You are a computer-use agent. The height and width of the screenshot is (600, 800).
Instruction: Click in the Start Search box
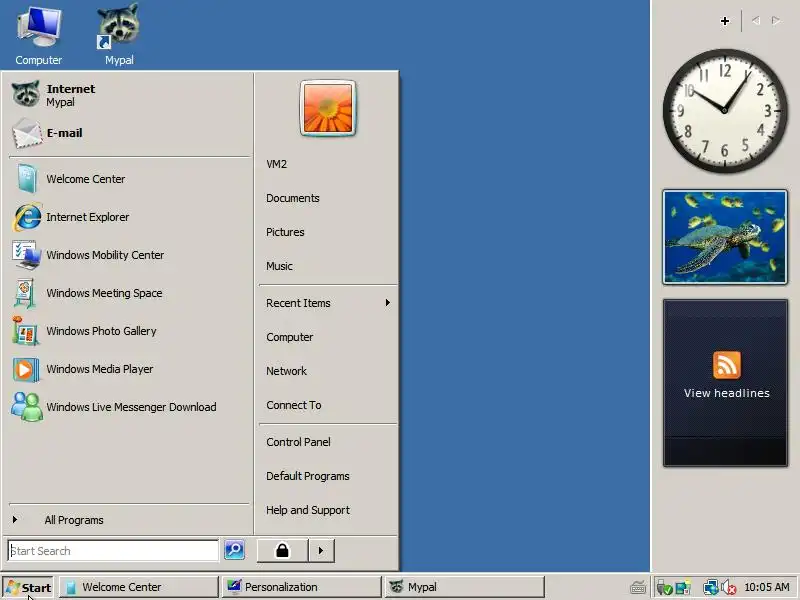coord(113,551)
